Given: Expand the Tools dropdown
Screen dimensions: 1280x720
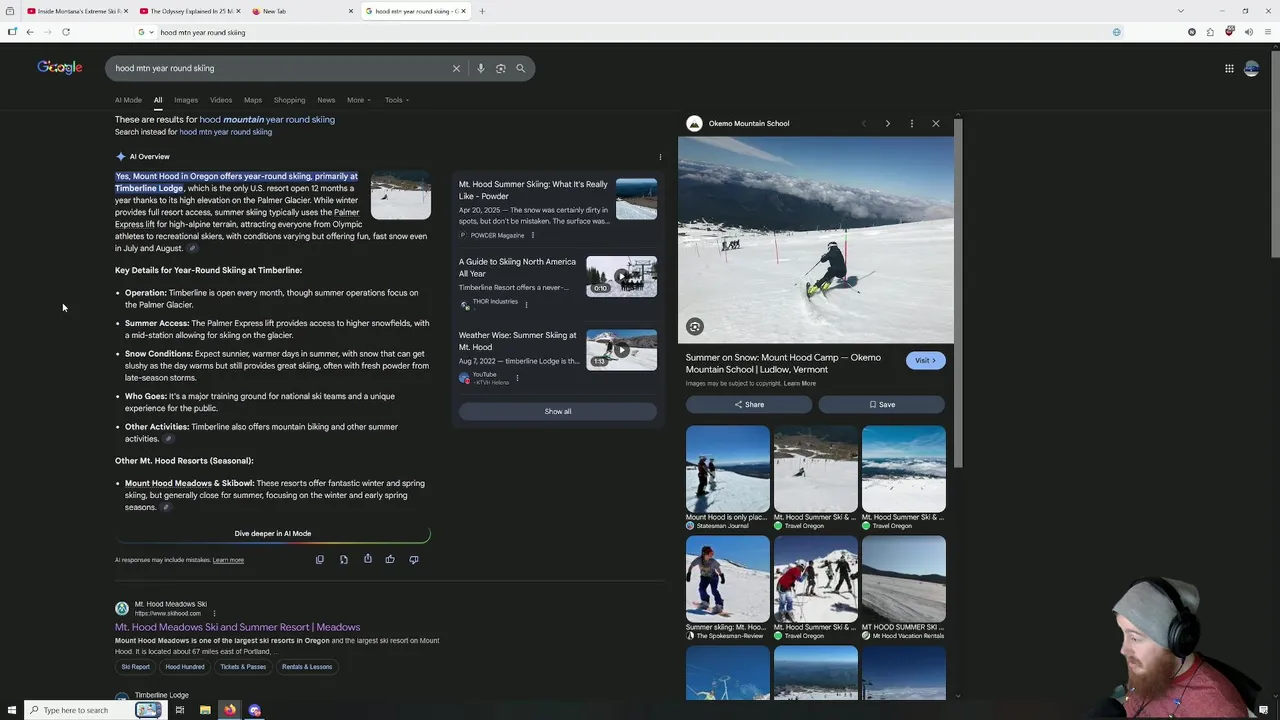Looking at the screenshot, I should (397, 100).
